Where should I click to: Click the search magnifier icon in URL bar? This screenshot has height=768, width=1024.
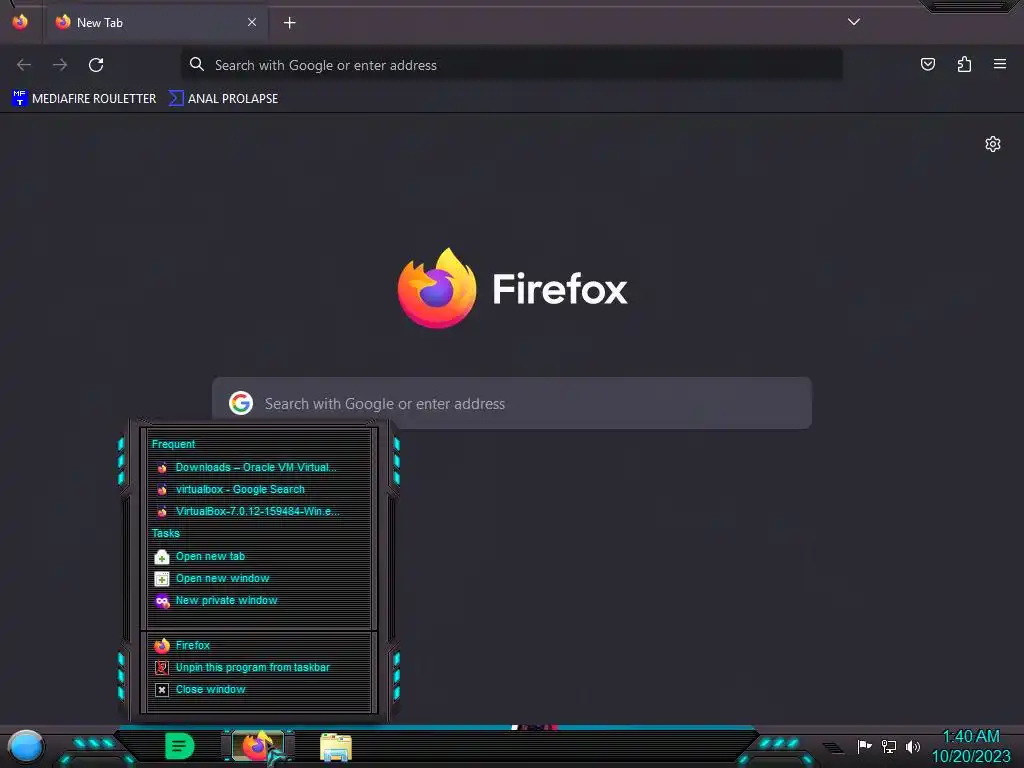[197, 64]
